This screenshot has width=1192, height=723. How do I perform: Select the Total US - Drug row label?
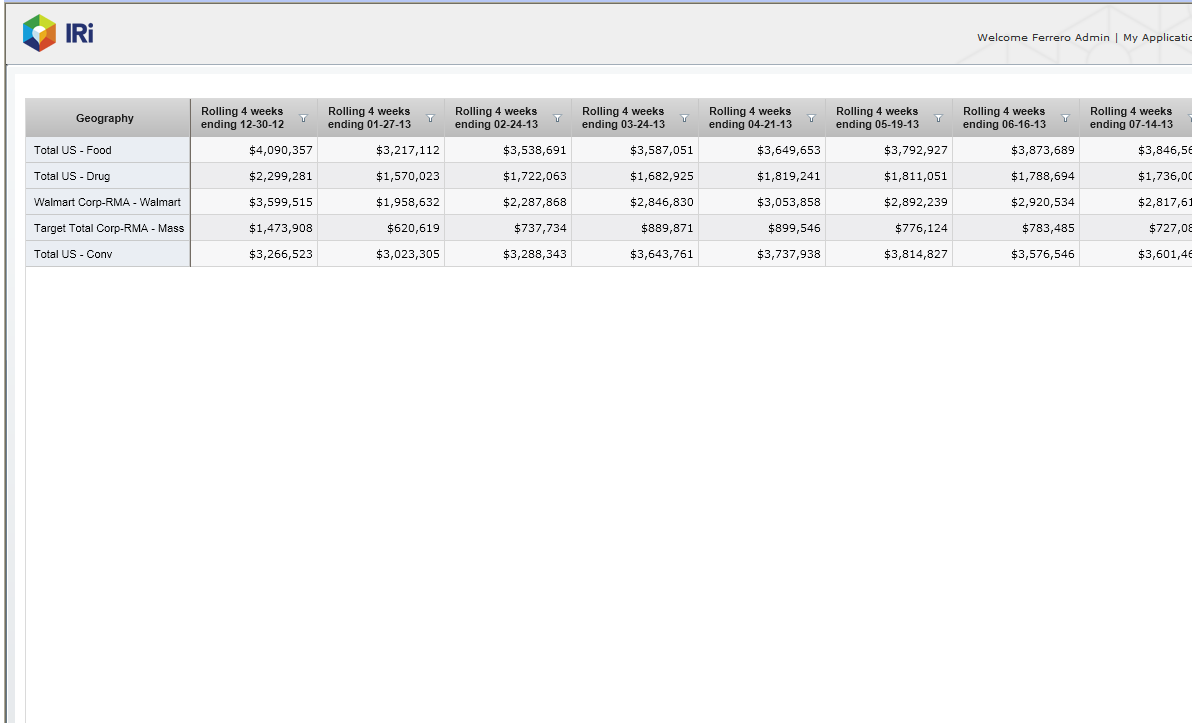coord(72,176)
